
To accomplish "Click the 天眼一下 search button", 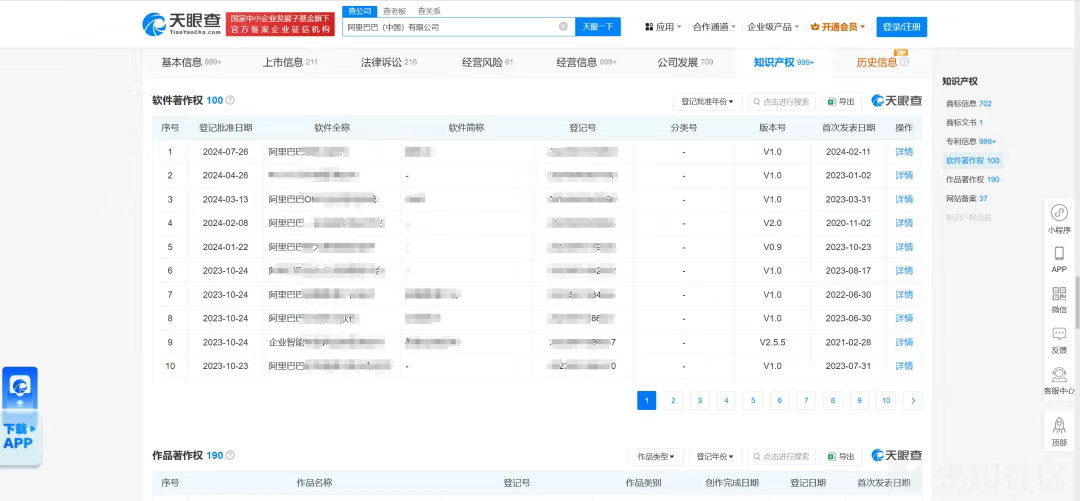I will pos(597,27).
